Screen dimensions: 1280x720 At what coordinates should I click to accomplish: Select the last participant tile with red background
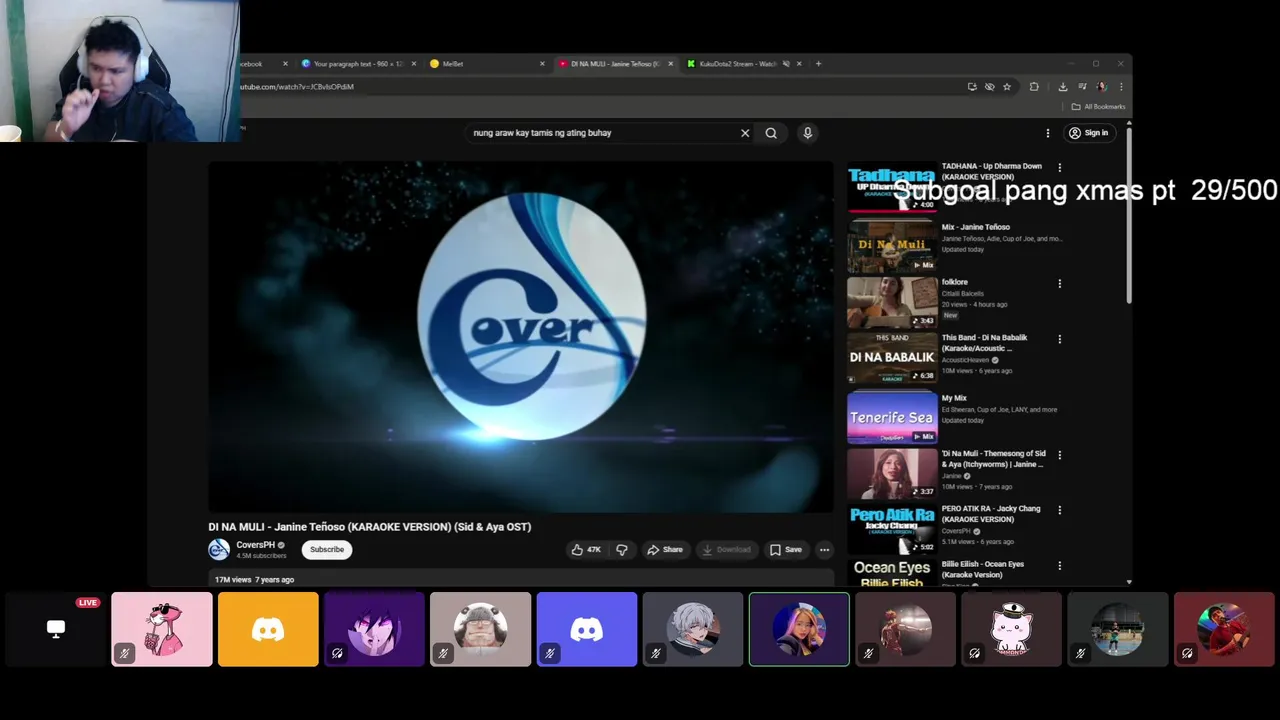[x=1224, y=629]
